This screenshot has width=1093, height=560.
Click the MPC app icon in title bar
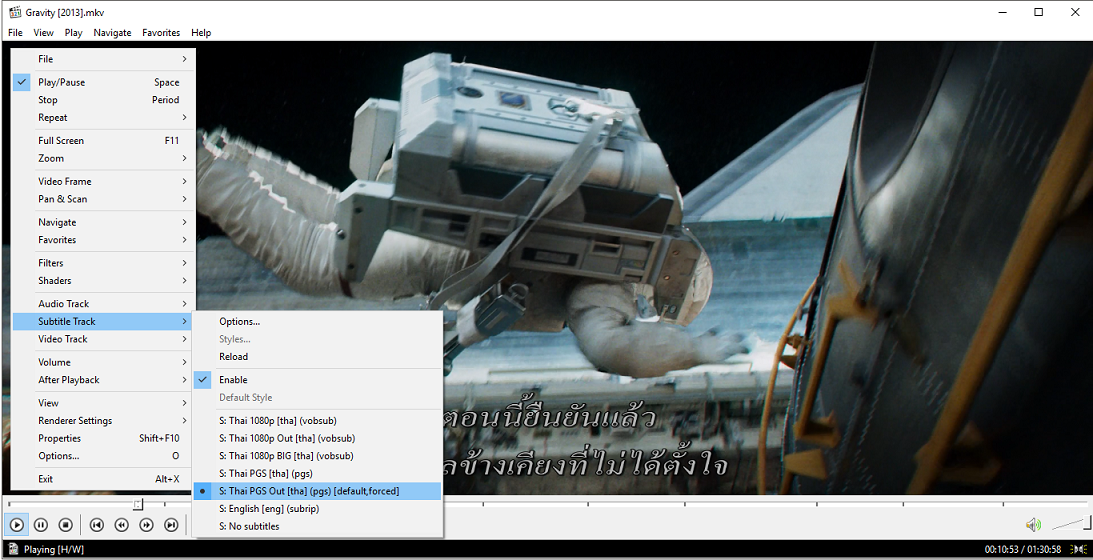click(x=15, y=12)
